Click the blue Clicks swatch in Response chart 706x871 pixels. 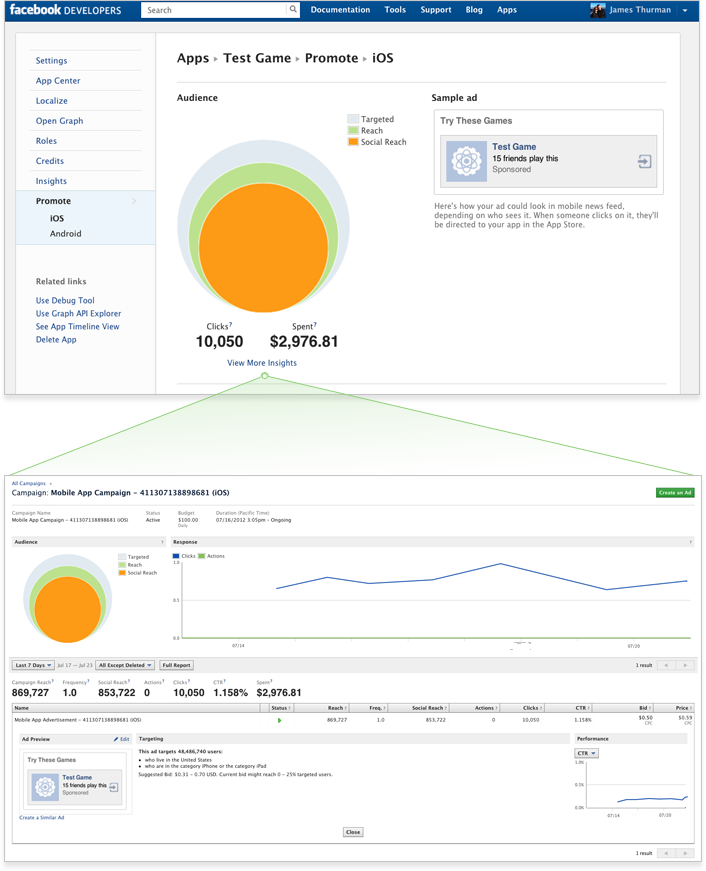pyautogui.click(x=176, y=556)
